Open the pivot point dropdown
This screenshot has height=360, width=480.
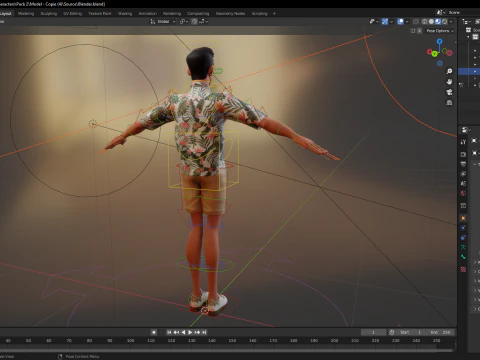[184, 22]
